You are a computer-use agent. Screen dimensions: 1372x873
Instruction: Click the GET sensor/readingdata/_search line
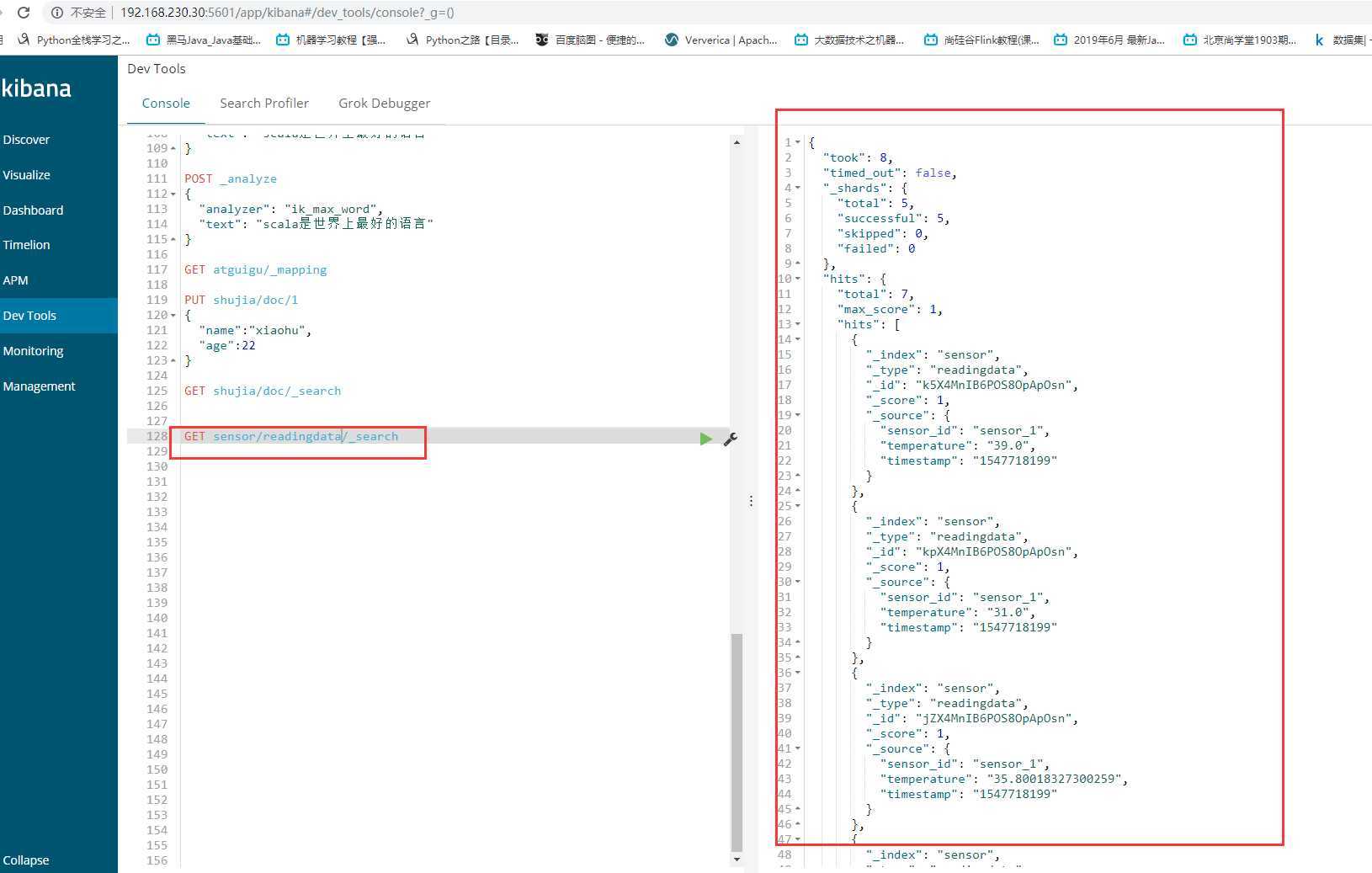[x=291, y=436]
